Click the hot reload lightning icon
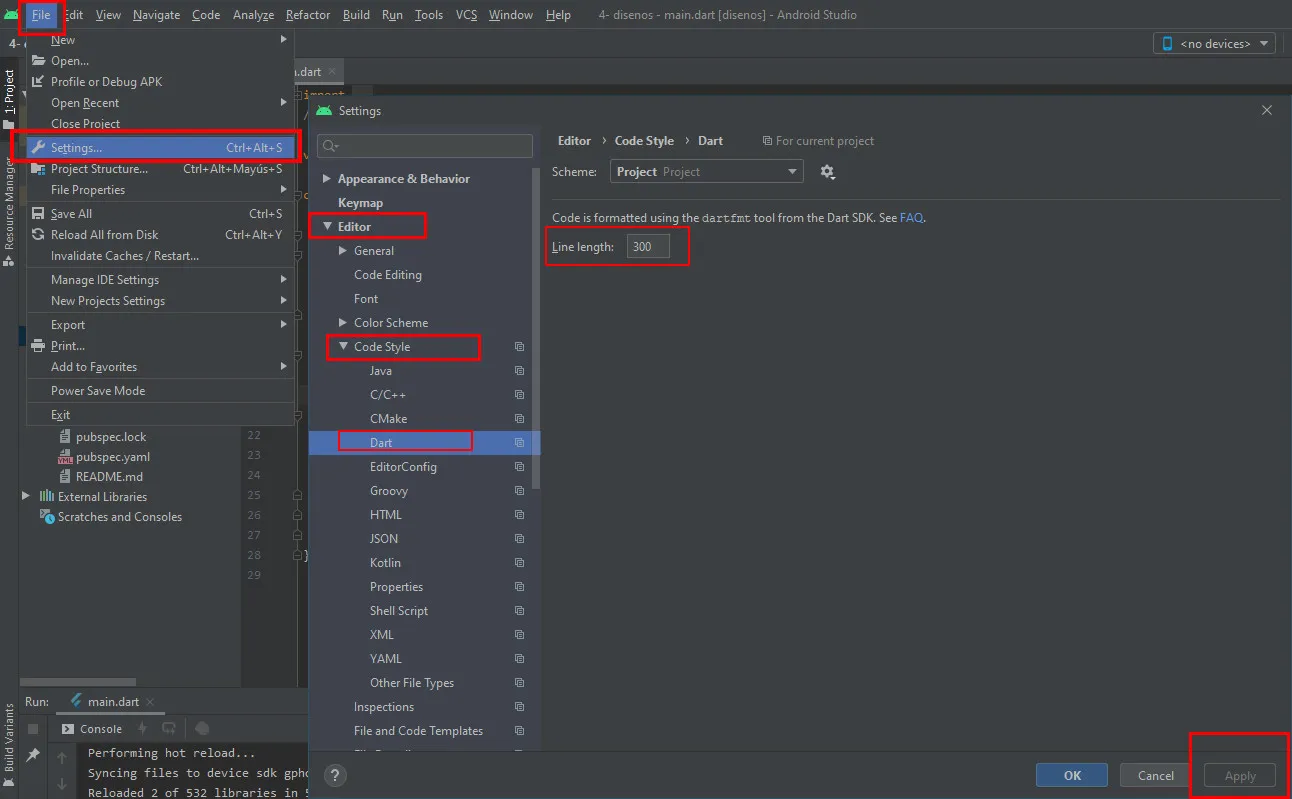 tap(142, 729)
